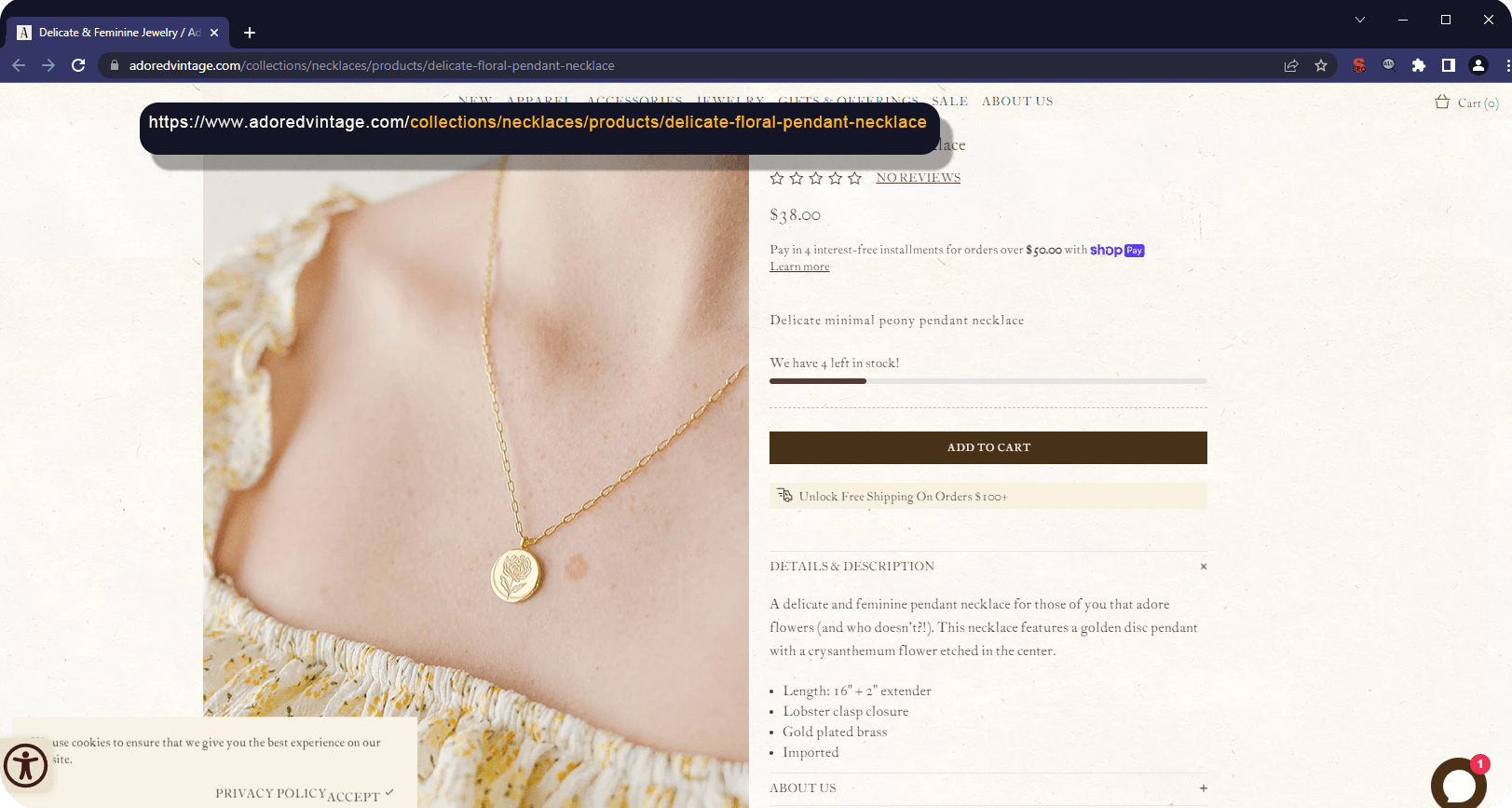Screen dimensions: 1512x808
Task: Bookmark this page with the star
Action: pos(1321,65)
